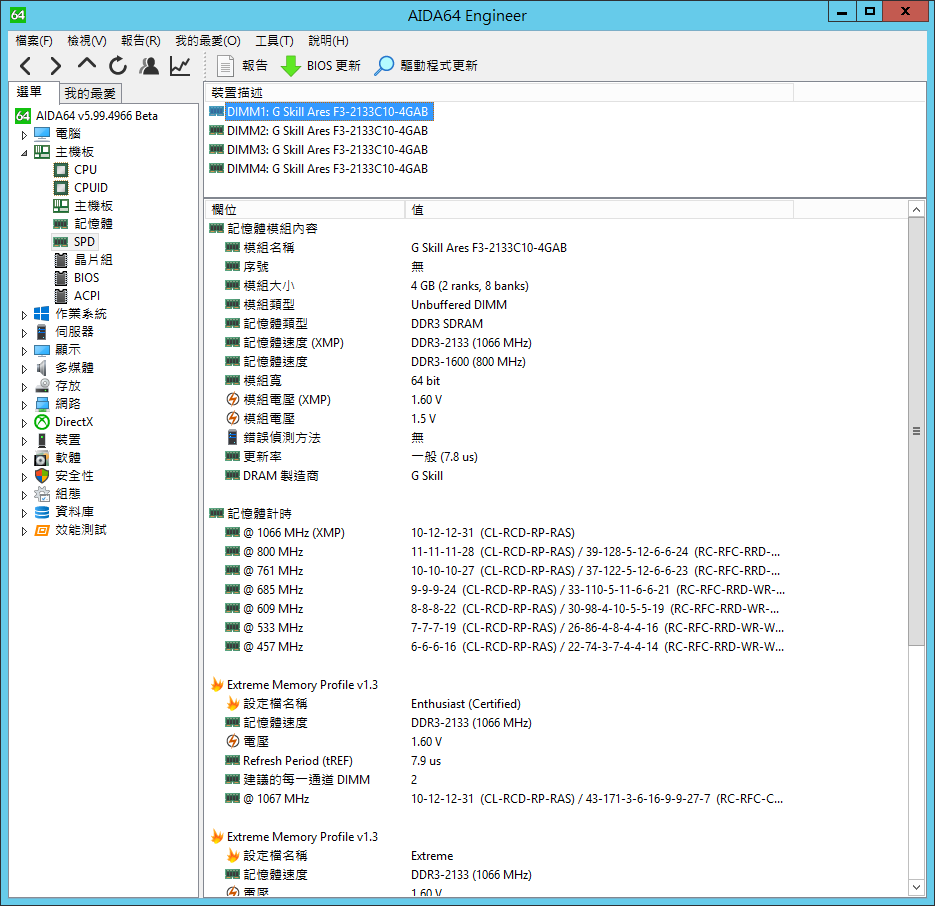Click the security shield icon beside 安全性
935x906 pixels.
coord(42,476)
